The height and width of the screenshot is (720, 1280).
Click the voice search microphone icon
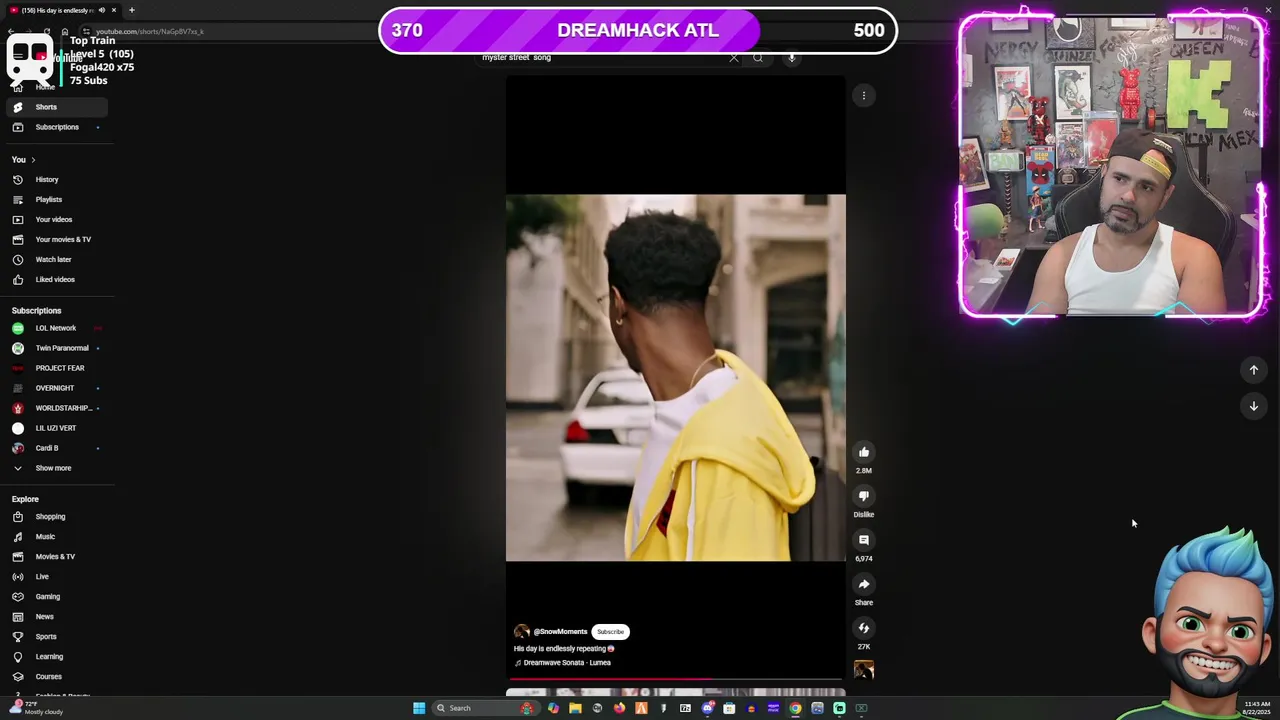[791, 58]
